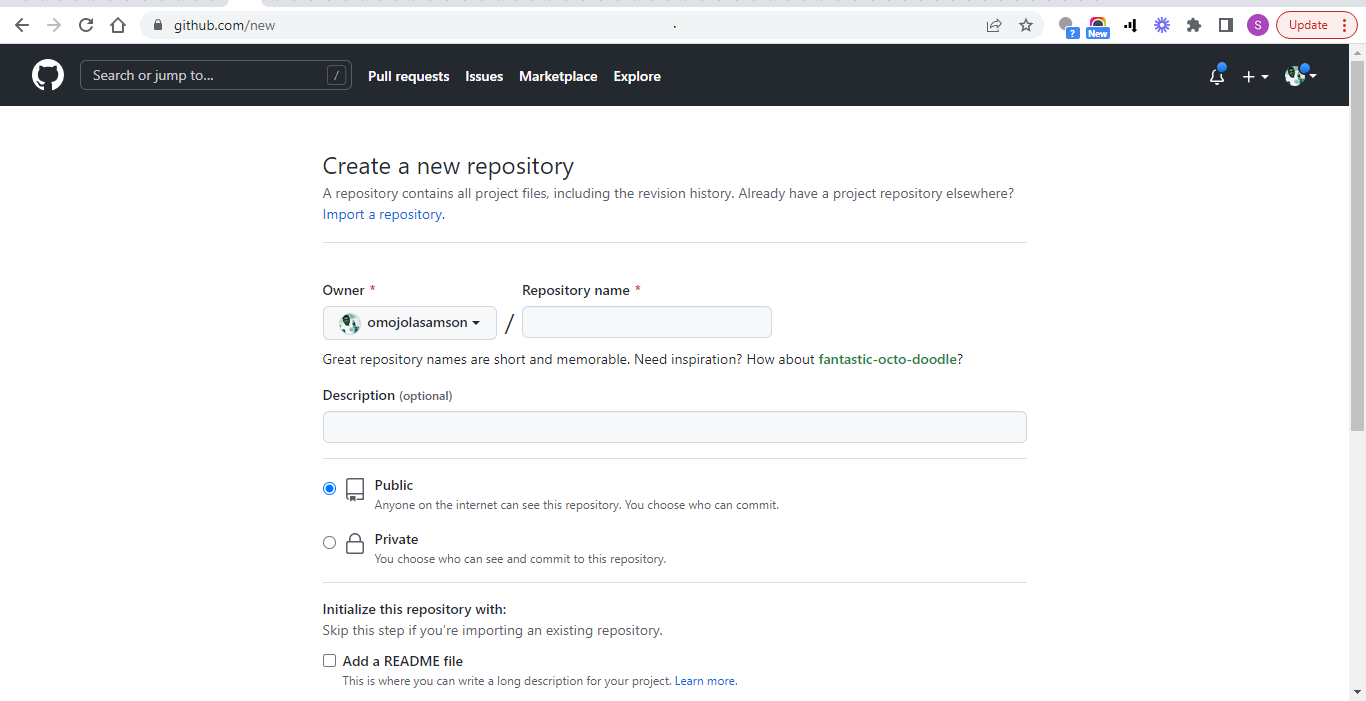Click the profile avatar S in browser toolbar
This screenshot has width=1366, height=701.
[x=1257, y=24]
